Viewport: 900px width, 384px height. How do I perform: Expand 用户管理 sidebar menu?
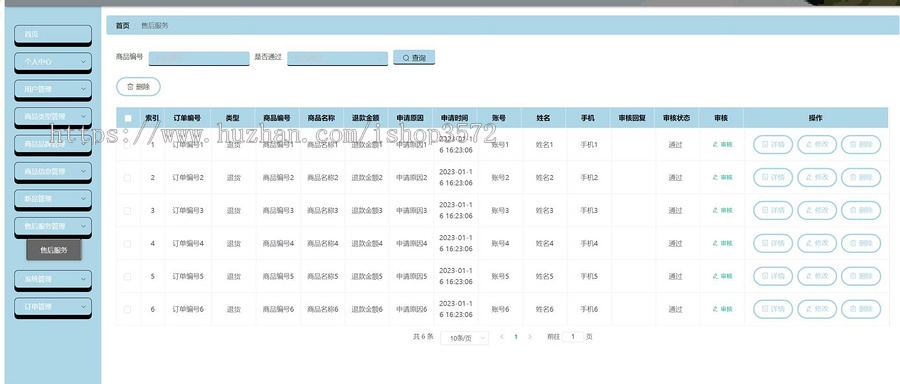pyautogui.click(x=53, y=89)
